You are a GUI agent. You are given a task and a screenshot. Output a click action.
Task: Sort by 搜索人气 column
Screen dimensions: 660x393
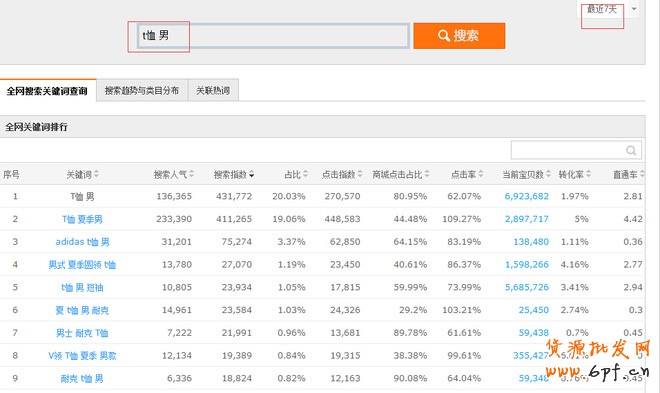173,174
